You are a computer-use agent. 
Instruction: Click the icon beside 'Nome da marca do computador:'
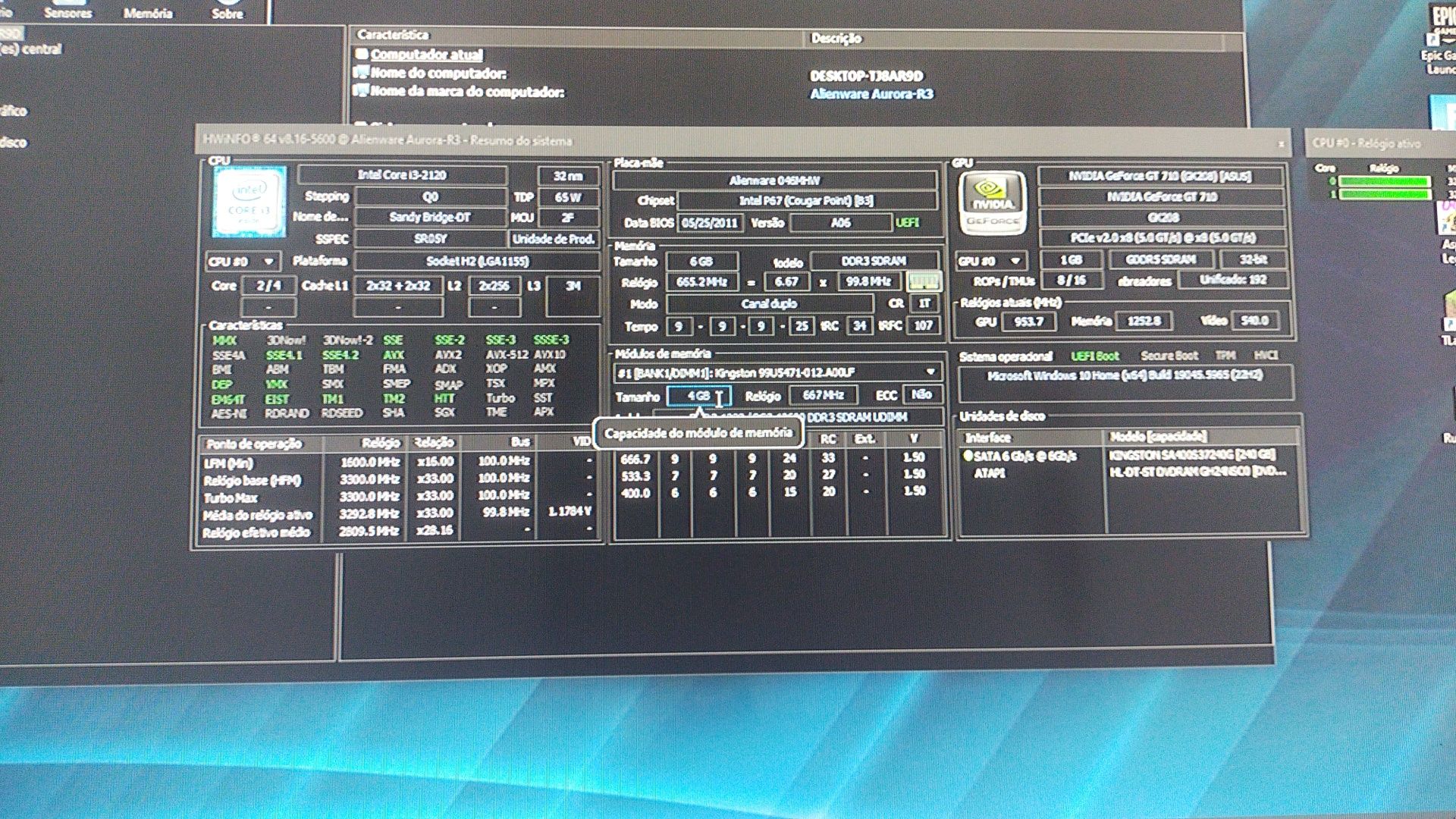(x=362, y=91)
